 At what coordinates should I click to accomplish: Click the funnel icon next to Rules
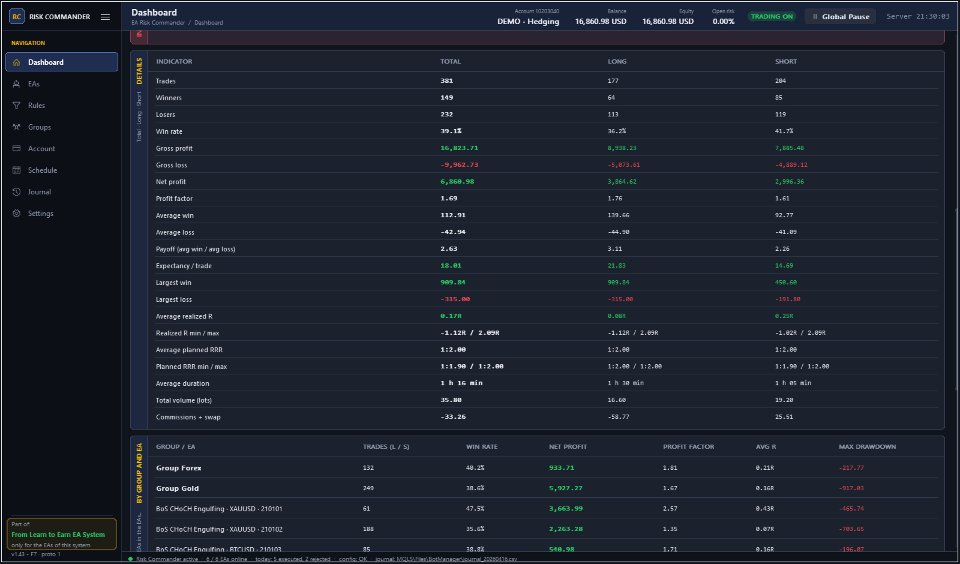click(17, 105)
